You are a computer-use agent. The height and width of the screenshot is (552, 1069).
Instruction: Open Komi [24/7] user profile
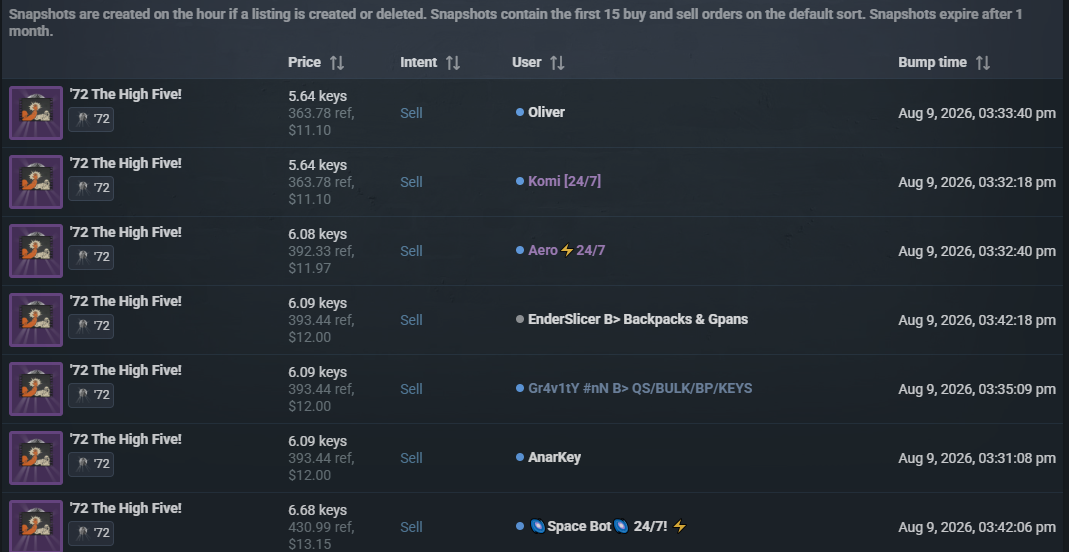pos(564,181)
